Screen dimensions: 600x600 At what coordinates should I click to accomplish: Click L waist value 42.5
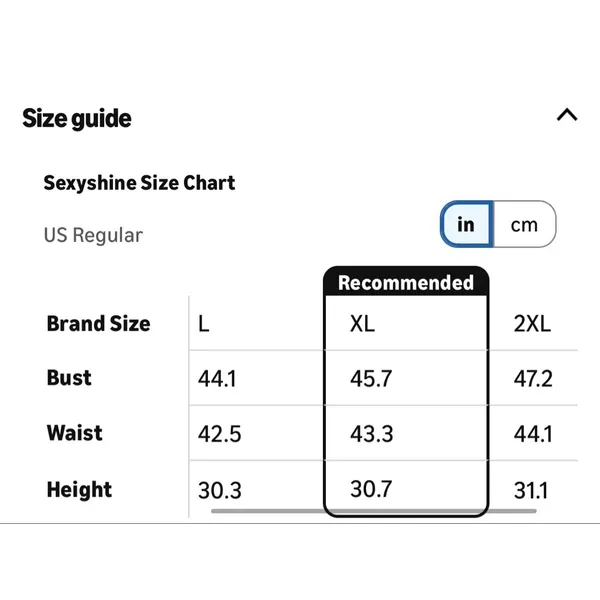(220, 434)
